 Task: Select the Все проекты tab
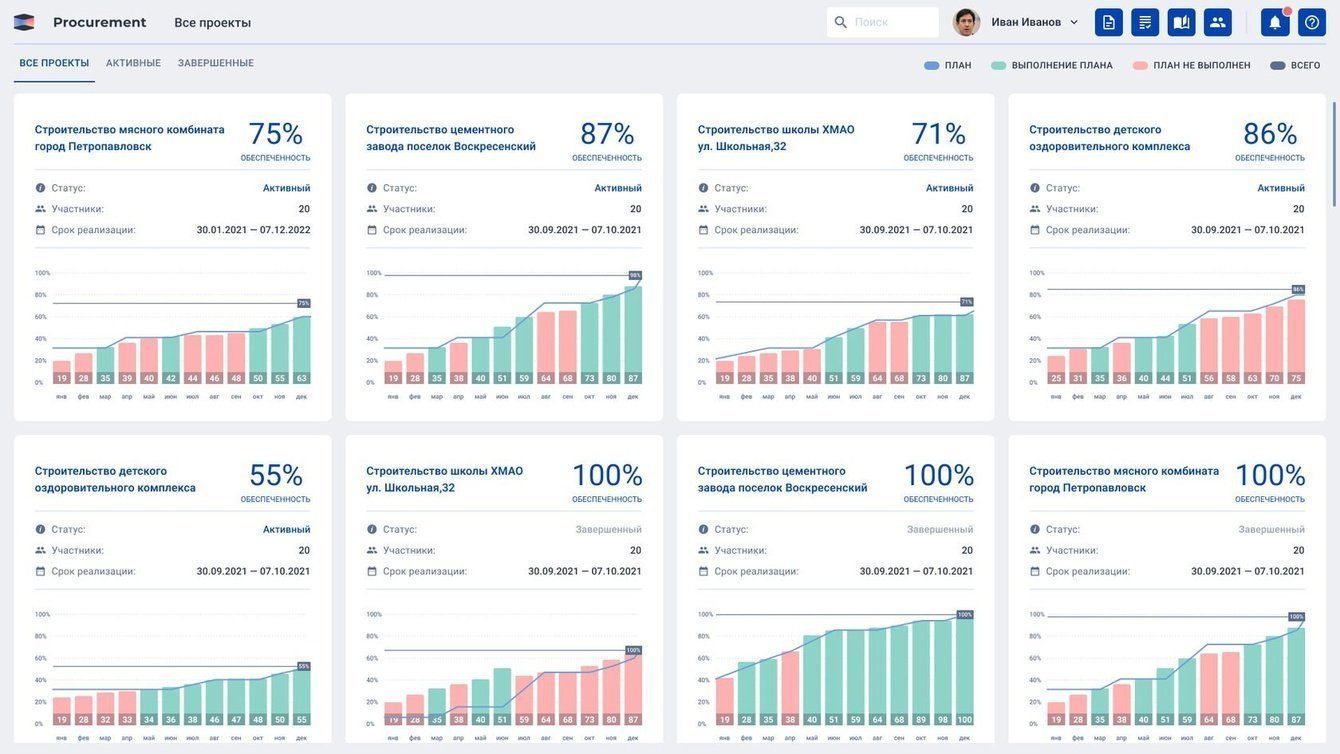coord(54,63)
